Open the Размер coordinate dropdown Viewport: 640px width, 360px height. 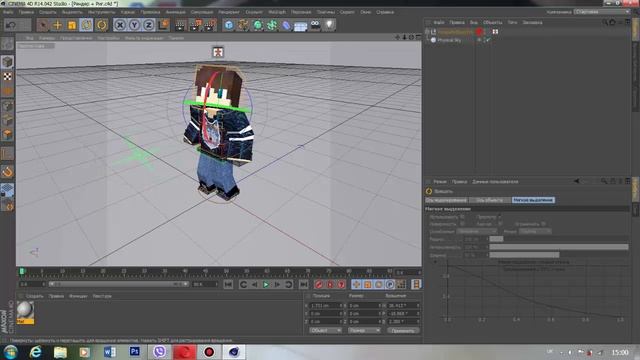click(364, 330)
